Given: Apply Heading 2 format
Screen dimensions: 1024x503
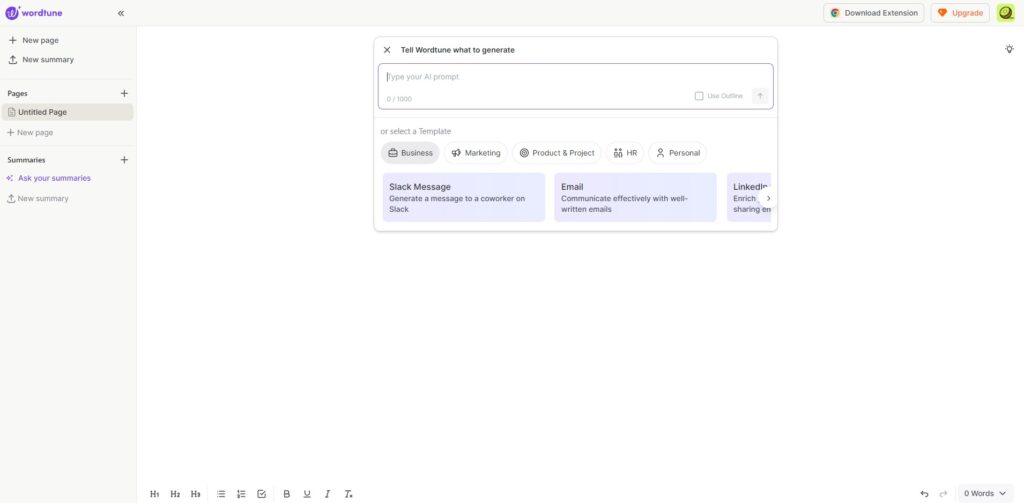Looking at the screenshot, I should click(175, 494).
